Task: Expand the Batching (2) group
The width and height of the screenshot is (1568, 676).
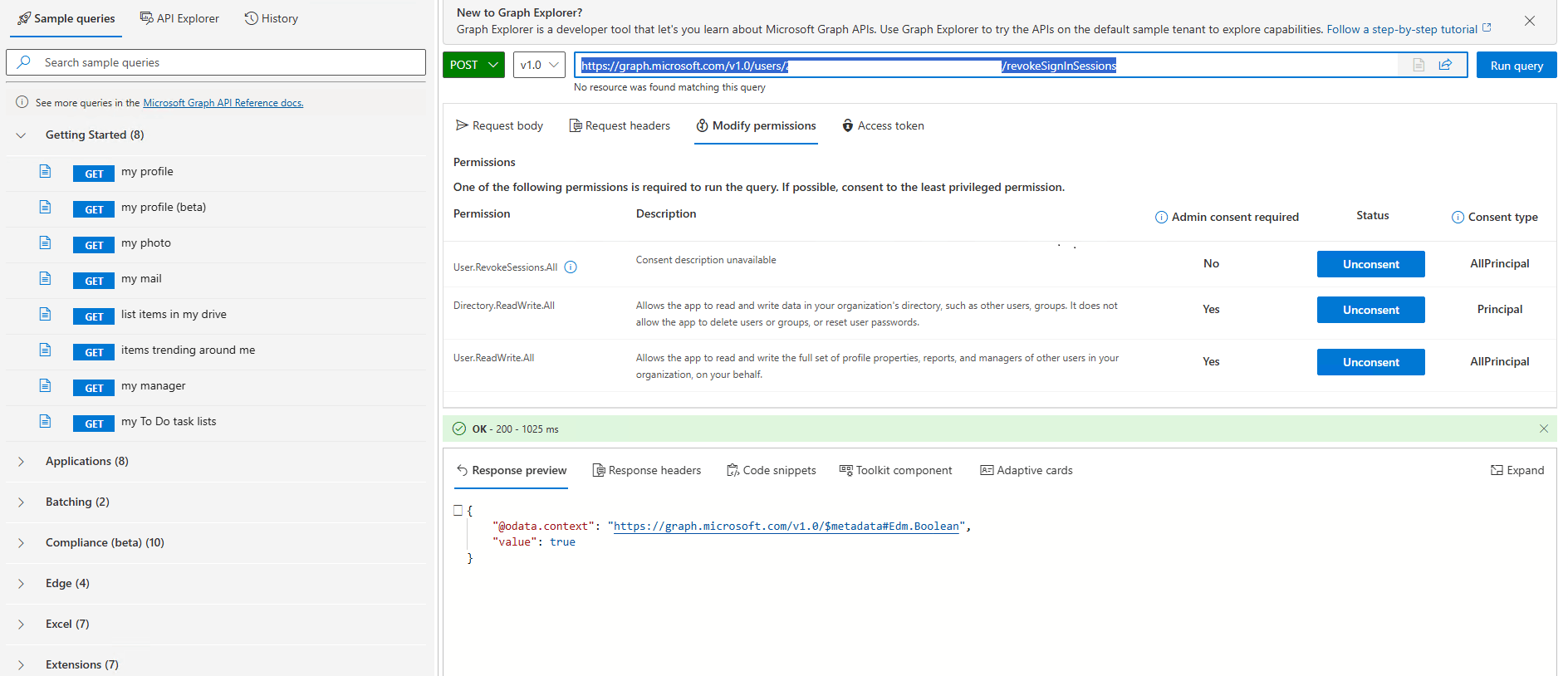Action: (x=22, y=502)
